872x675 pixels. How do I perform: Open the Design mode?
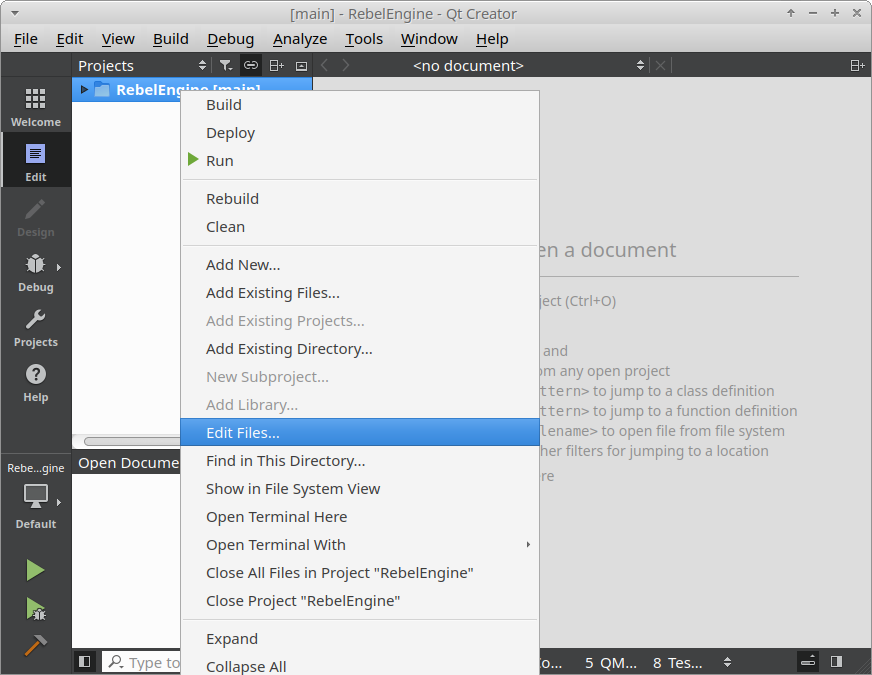click(36, 217)
